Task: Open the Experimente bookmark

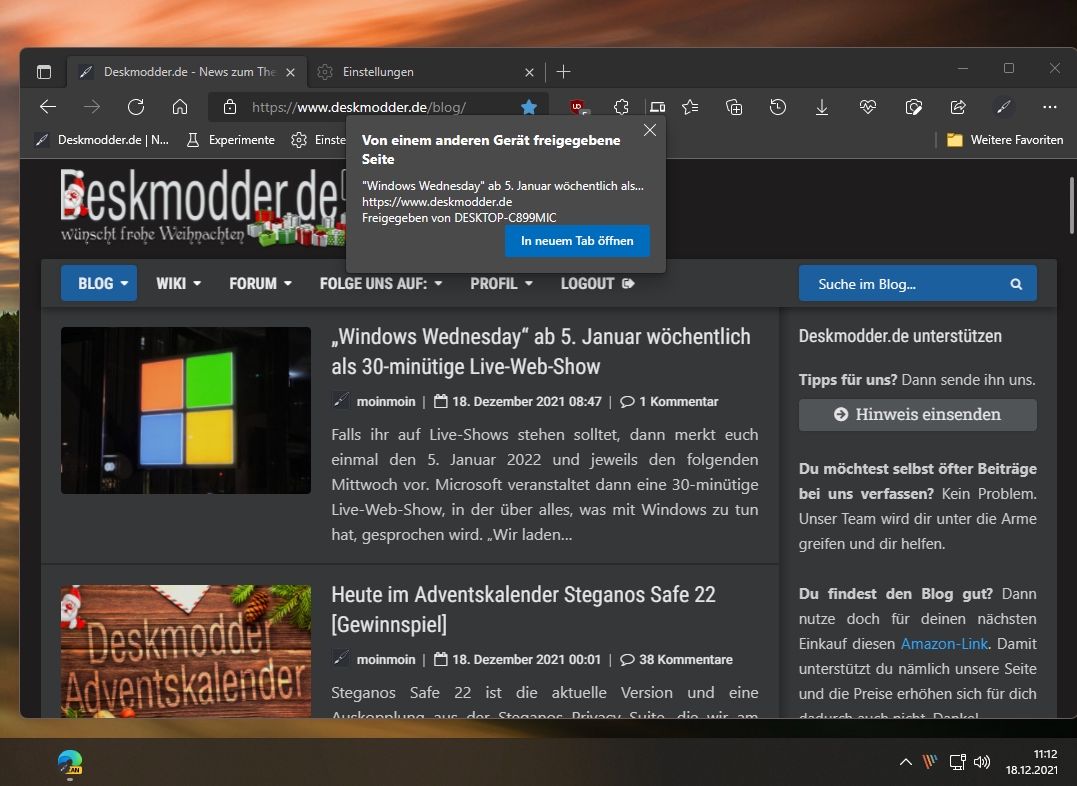Action: coord(231,139)
